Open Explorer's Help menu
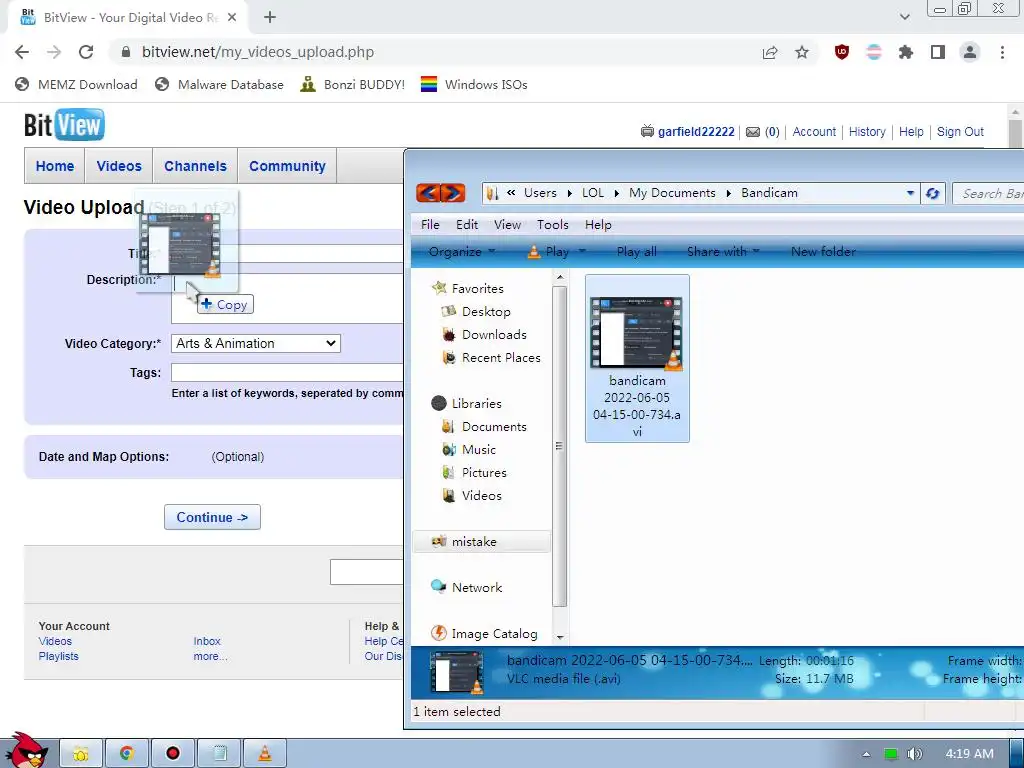 point(598,225)
